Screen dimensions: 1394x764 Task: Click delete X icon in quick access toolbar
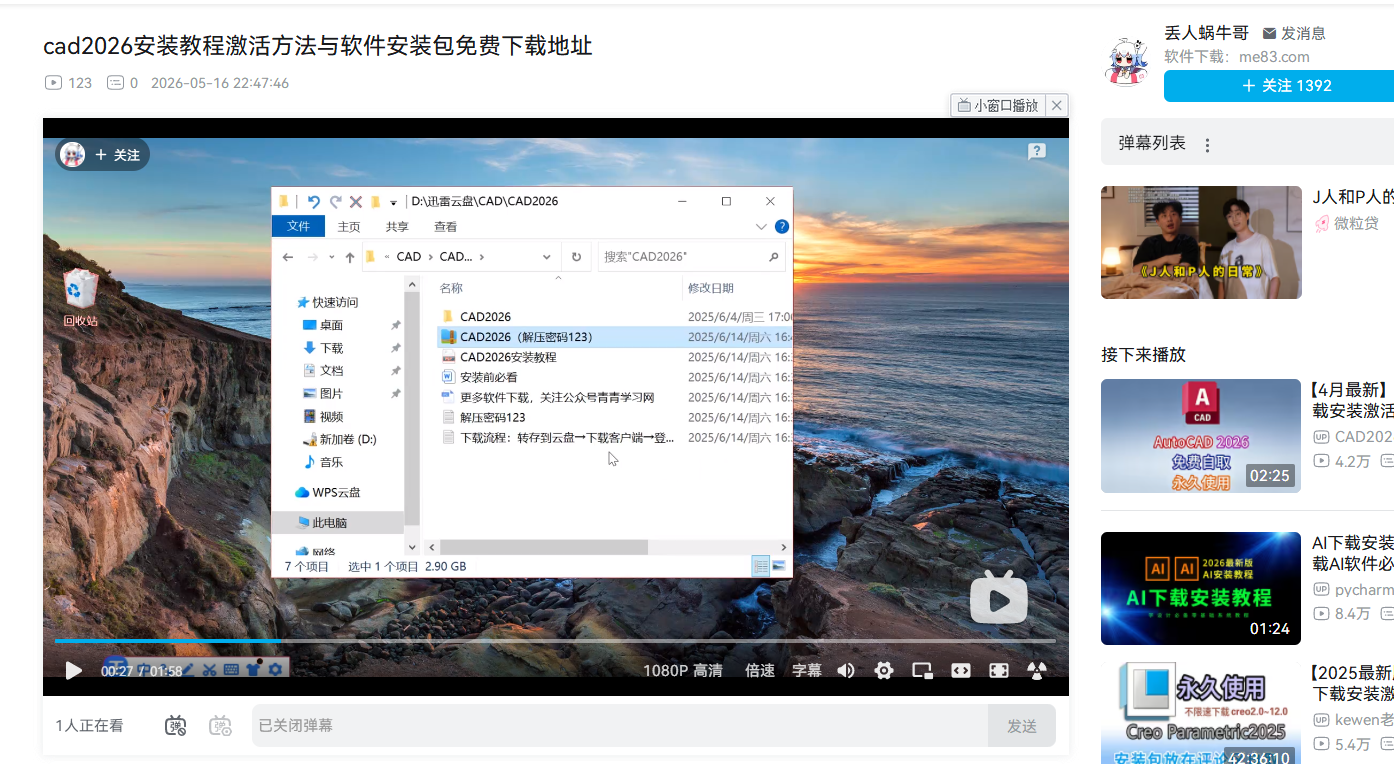(355, 201)
